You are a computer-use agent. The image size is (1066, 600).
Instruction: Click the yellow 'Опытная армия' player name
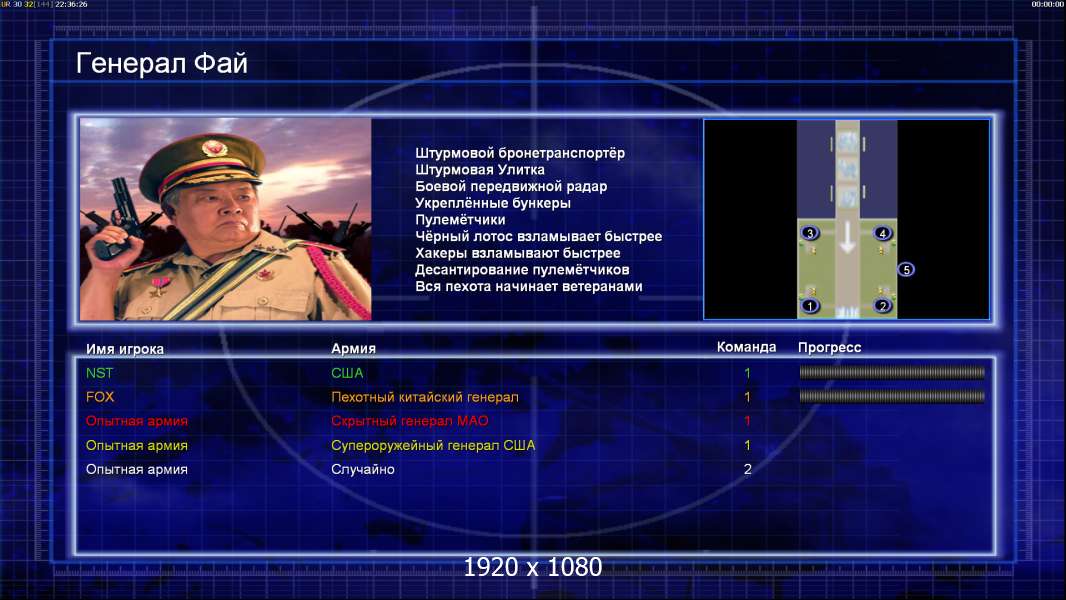[137, 445]
